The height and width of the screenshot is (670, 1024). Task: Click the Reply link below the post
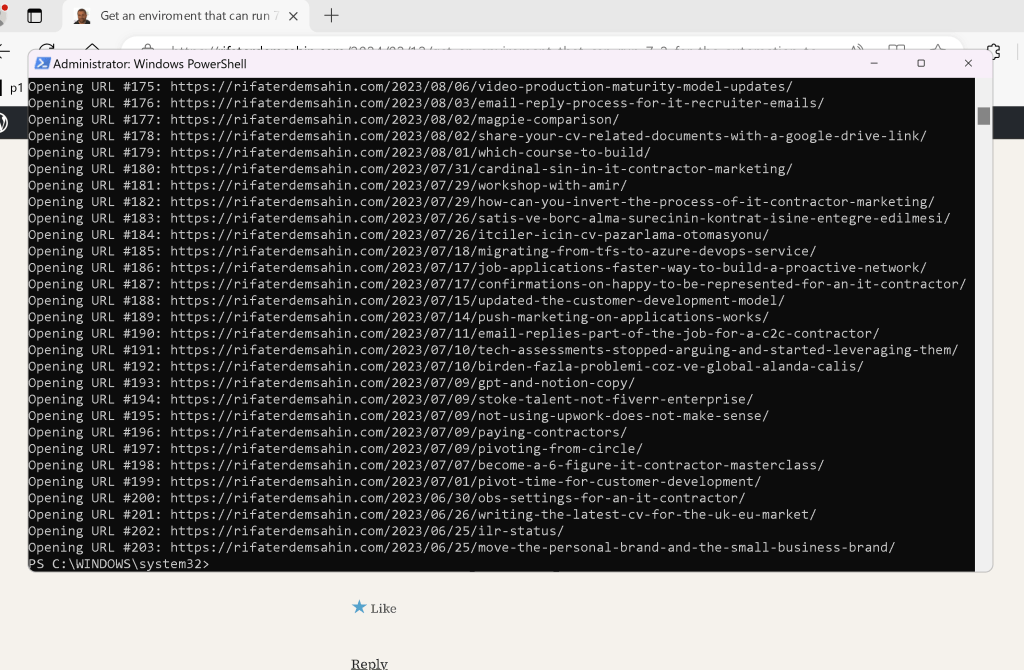point(369,663)
